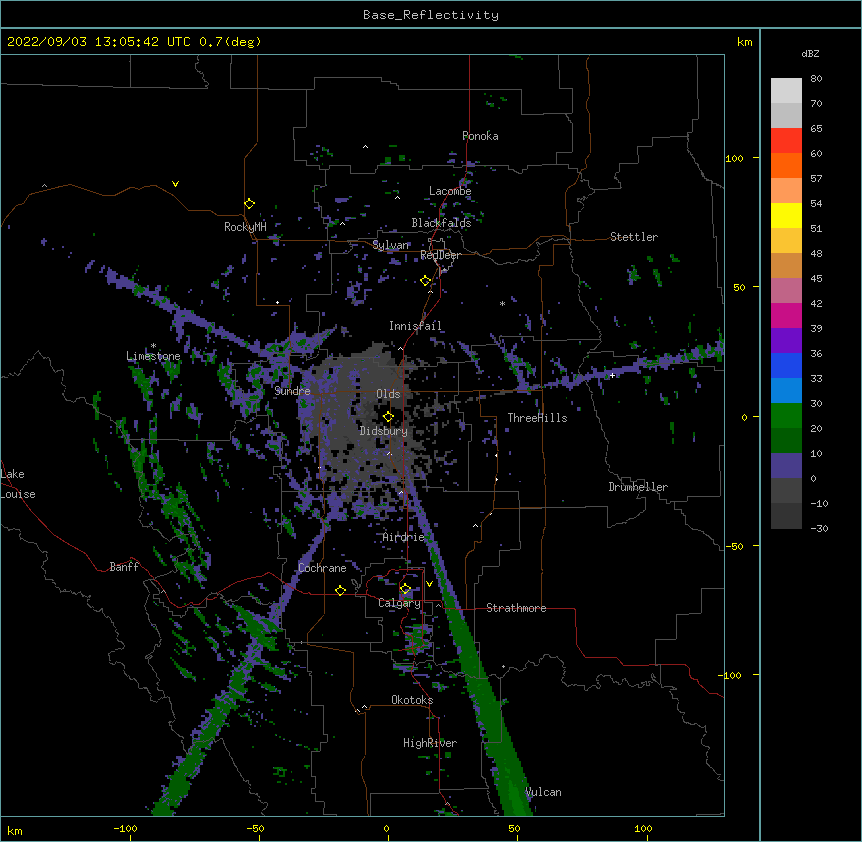Click the Base_Reflectivity title
The width and height of the screenshot is (862, 842).
pyautogui.click(x=431, y=15)
